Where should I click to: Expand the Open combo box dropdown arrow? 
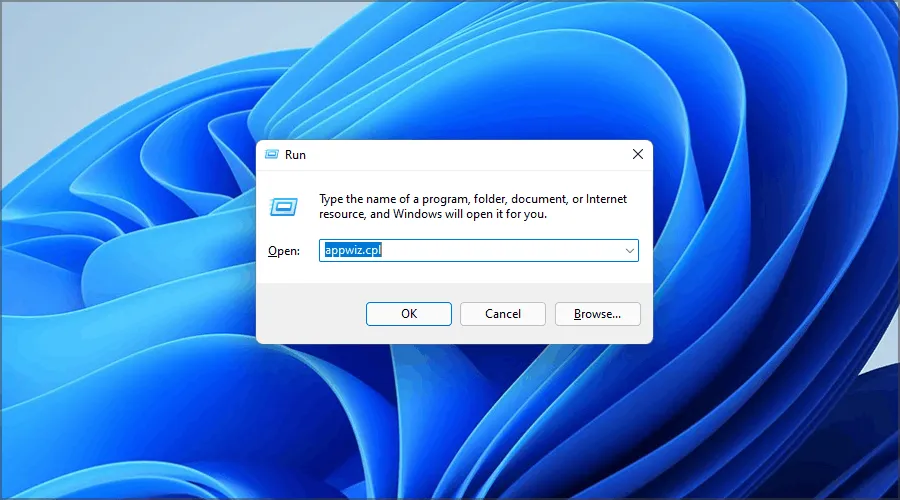629,251
